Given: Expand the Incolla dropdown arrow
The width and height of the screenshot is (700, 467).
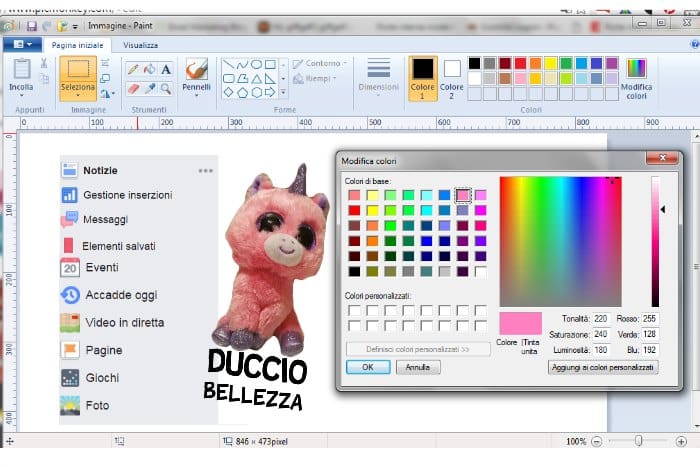Looking at the screenshot, I should [21, 95].
